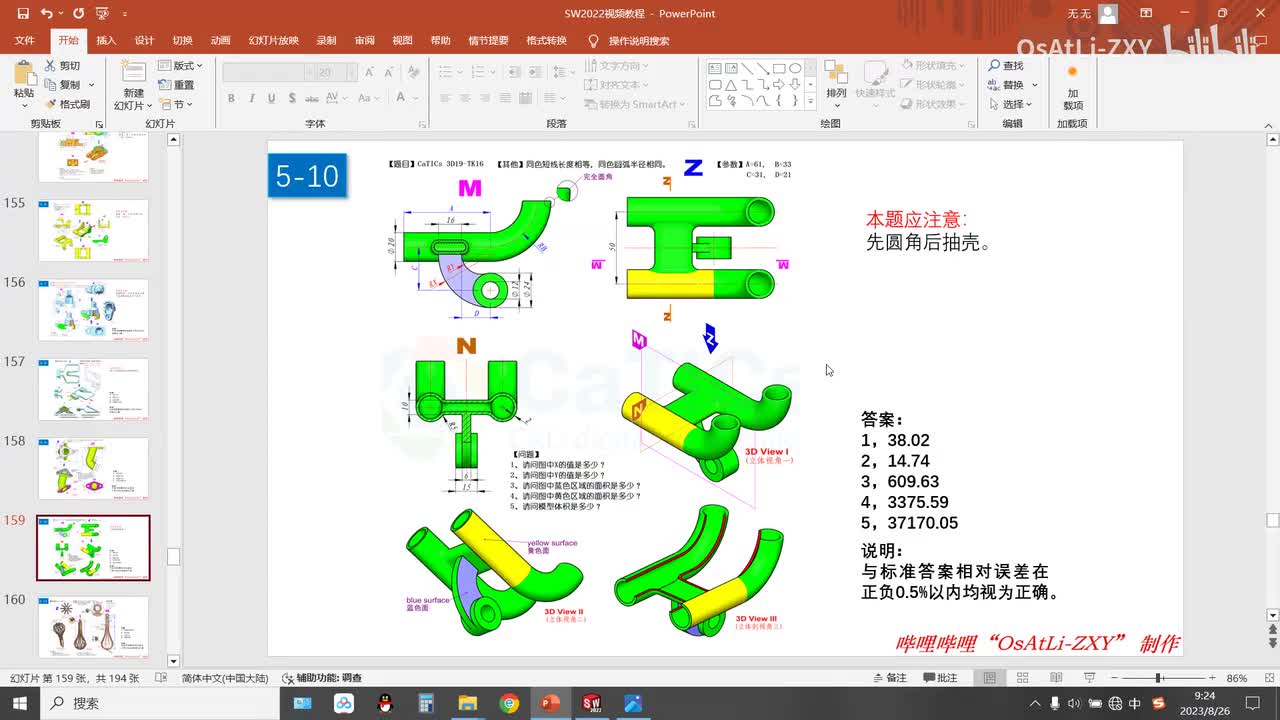Viewport: 1280px width, 720px height.
Task: Switch to Reading view in status bar
Action: pyautogui.click(x=1058, y=678)
